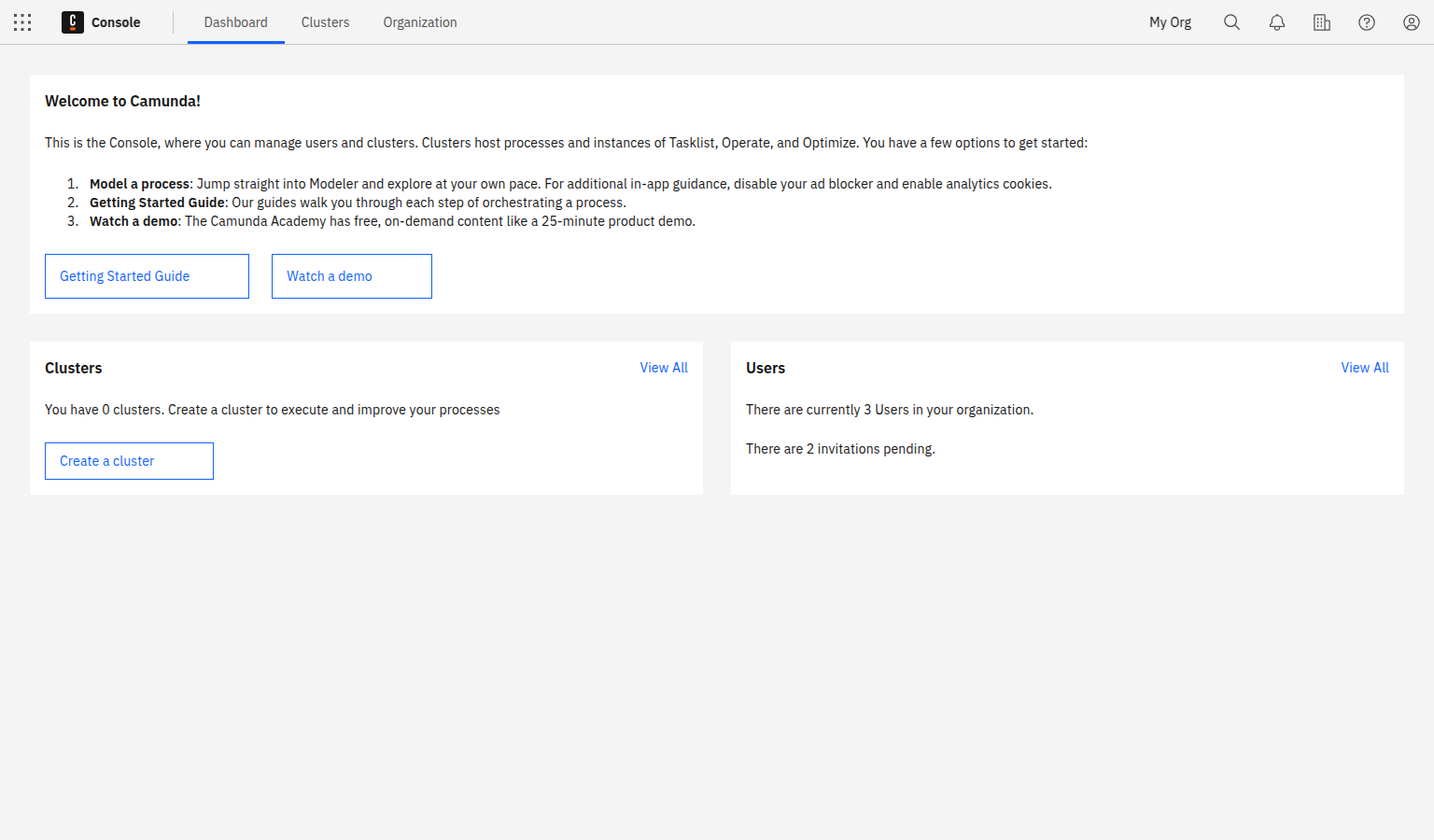1434x840 pixels.
Task: Show notifications via the bell icon
Action: 1276,22
